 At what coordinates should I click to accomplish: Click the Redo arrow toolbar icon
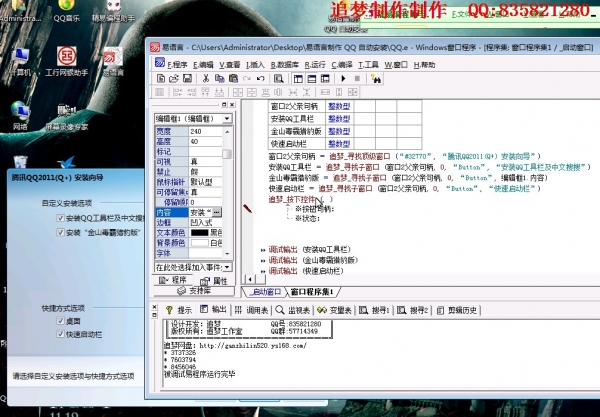coord(247,78)
